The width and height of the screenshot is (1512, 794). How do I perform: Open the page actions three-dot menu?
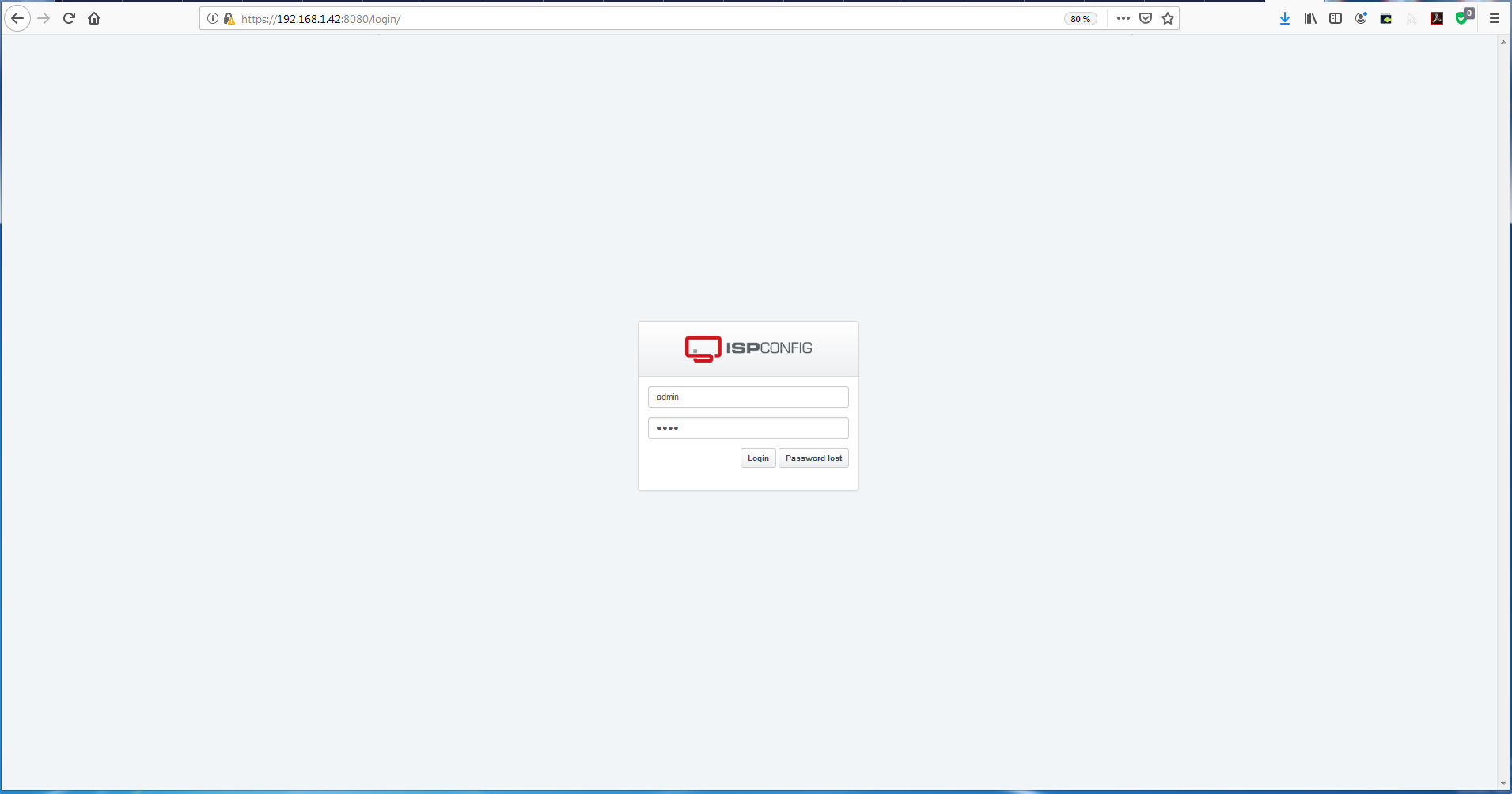pyautogui.click(x=1124, y=18)
